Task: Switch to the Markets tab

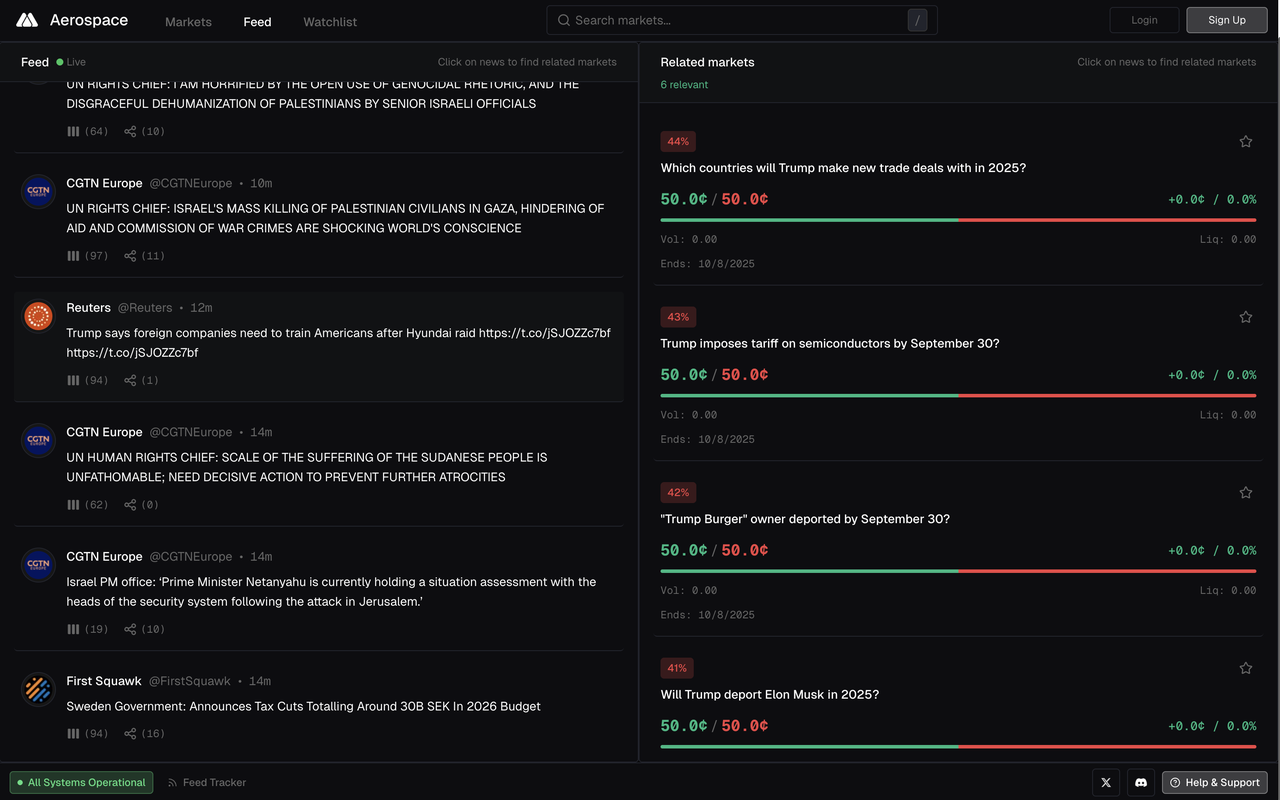Action: click(188, 21)
